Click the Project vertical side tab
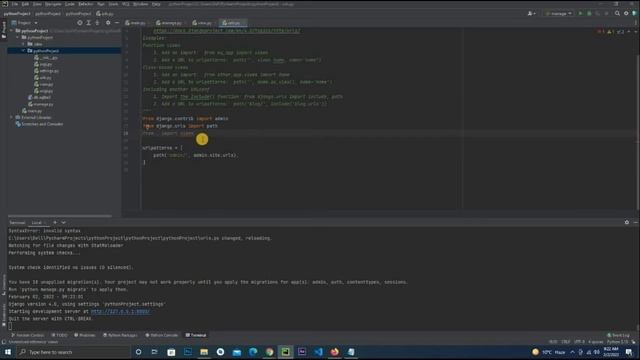 point(4,31)
